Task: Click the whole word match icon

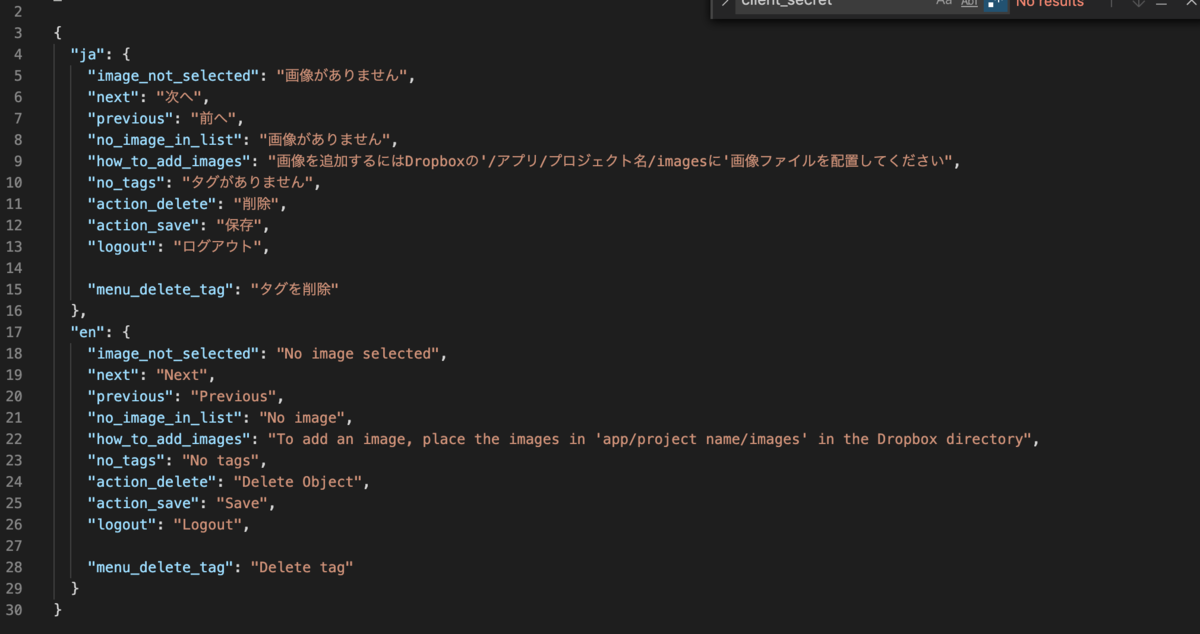Action: tap(968, 4)
